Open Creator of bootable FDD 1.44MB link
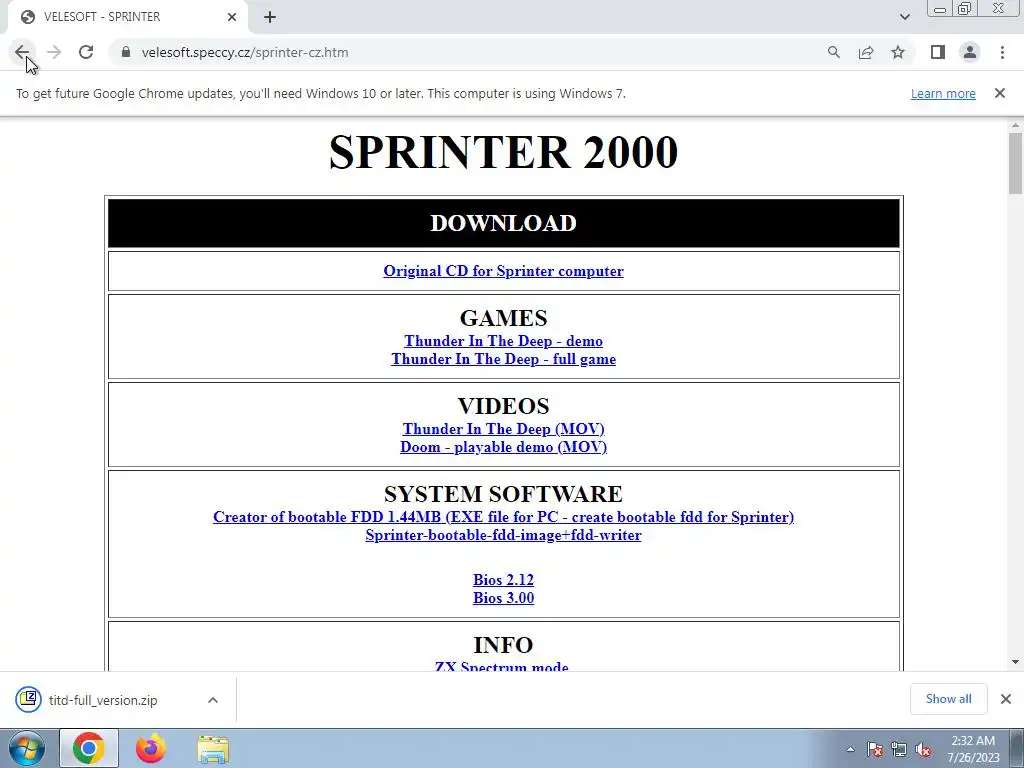This screenshot has height=768, width=1024. 504,517
